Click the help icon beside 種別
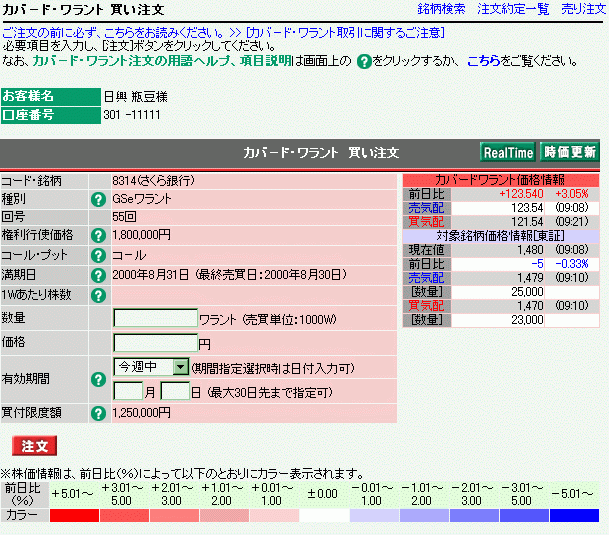Screen dimensions: 609x535 (x=98, y=199)
